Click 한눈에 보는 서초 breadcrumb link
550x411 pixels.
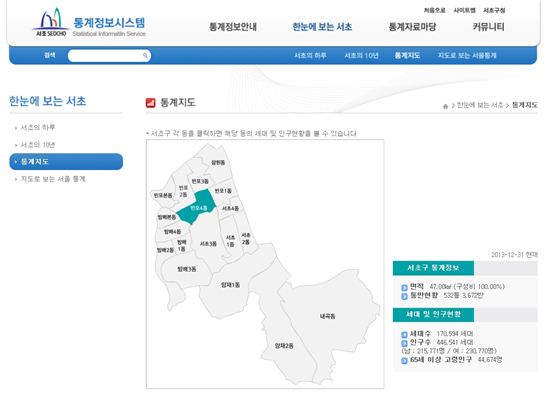click(x=480, y=105)
